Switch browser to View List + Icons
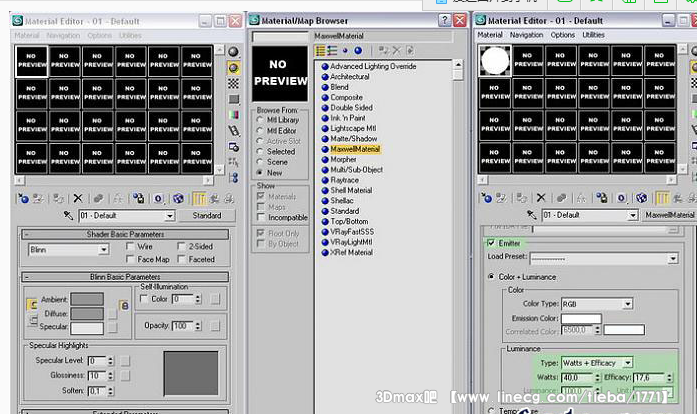This screenshot has height=414, width=697. coord(332,51)
